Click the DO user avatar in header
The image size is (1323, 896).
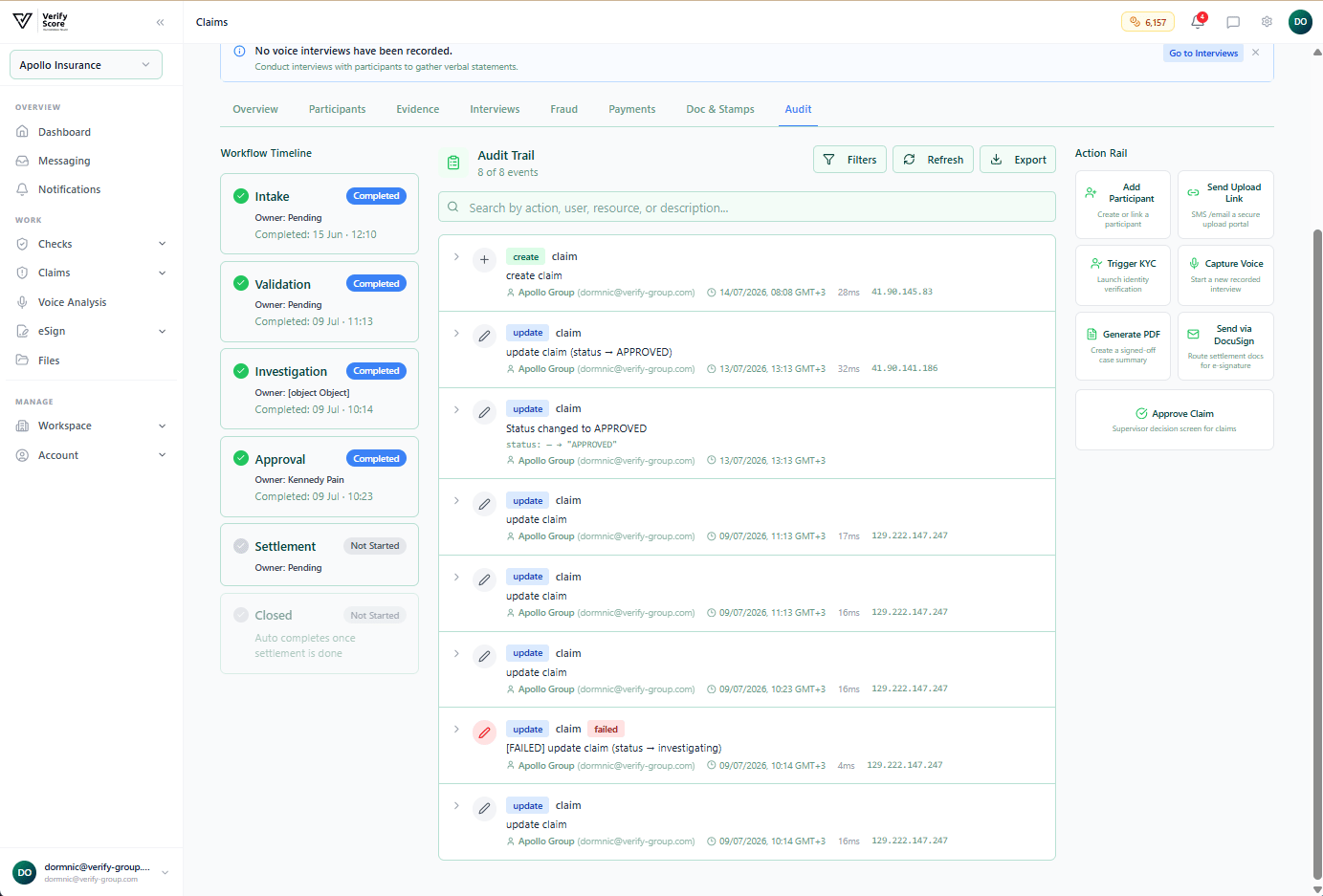coord(1300,22)
